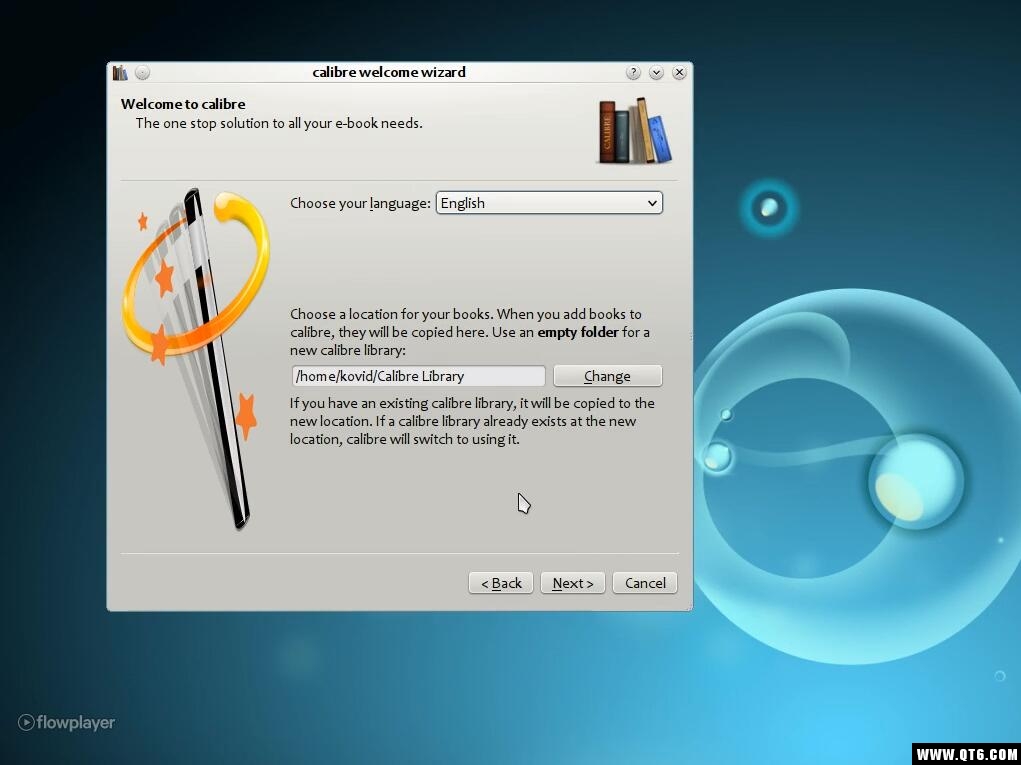
Task: Cancel the calibre welcome wizard
Action: 645,583
